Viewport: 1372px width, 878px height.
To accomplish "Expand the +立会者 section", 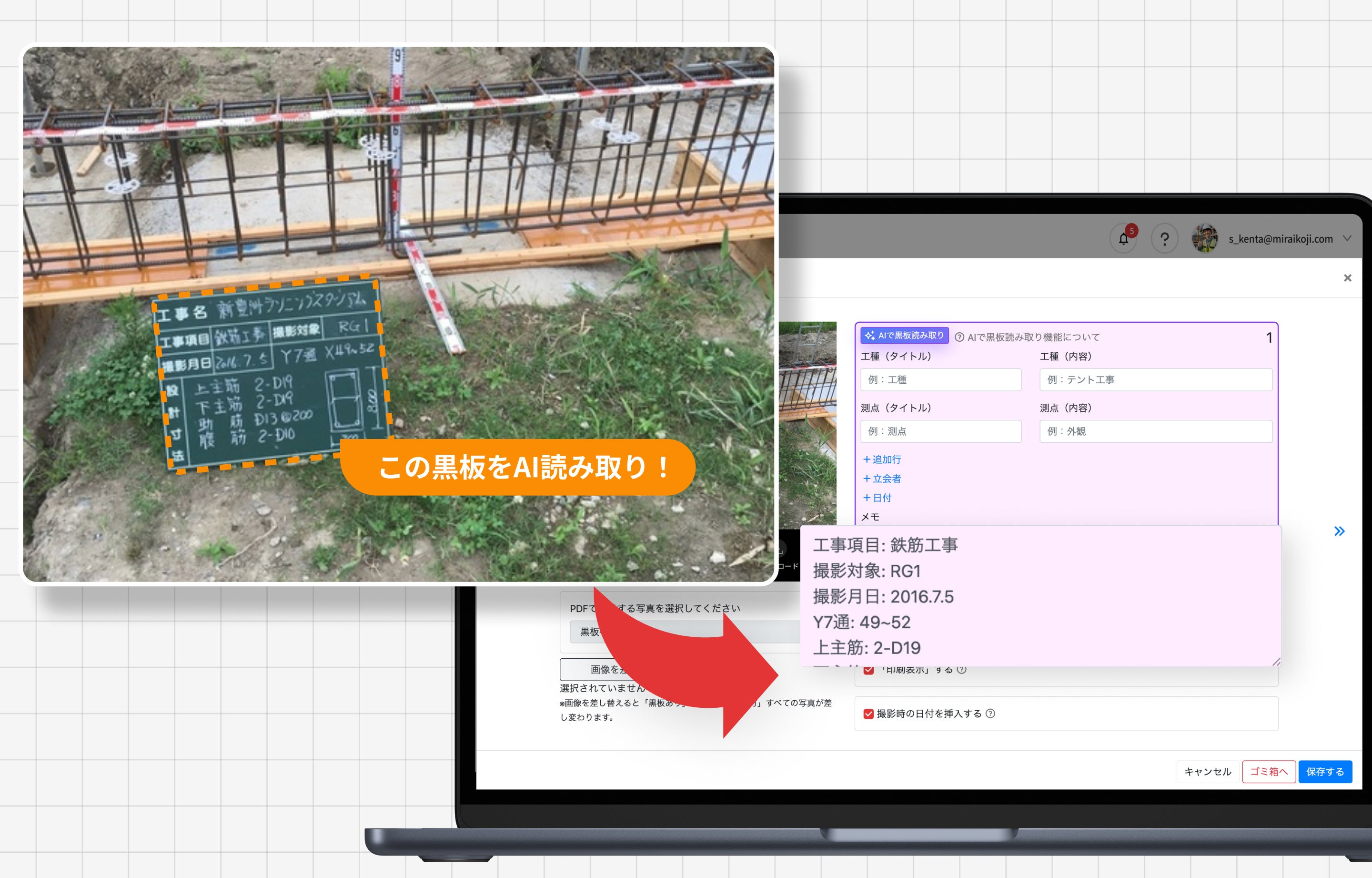I will pyautogui.click(x=882, y=479).
